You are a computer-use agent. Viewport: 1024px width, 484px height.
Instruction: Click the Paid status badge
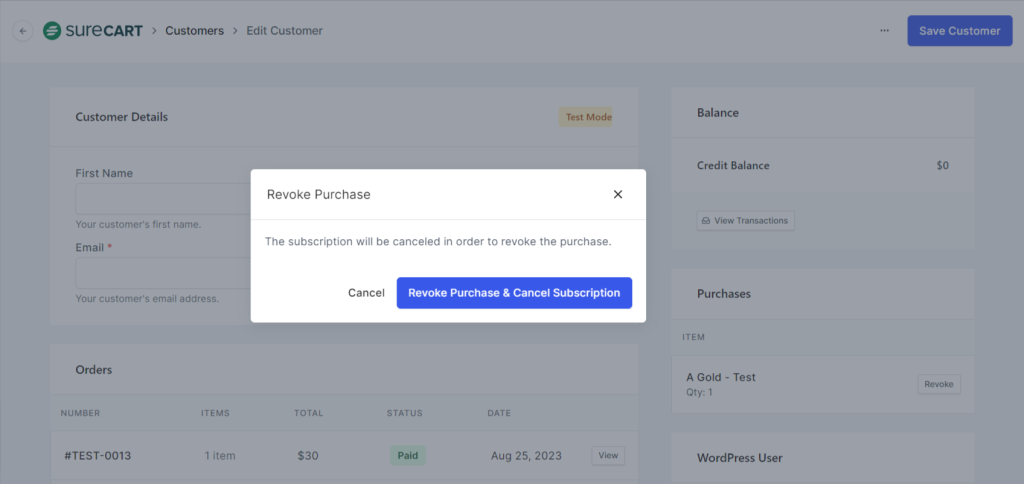[408, 455]
